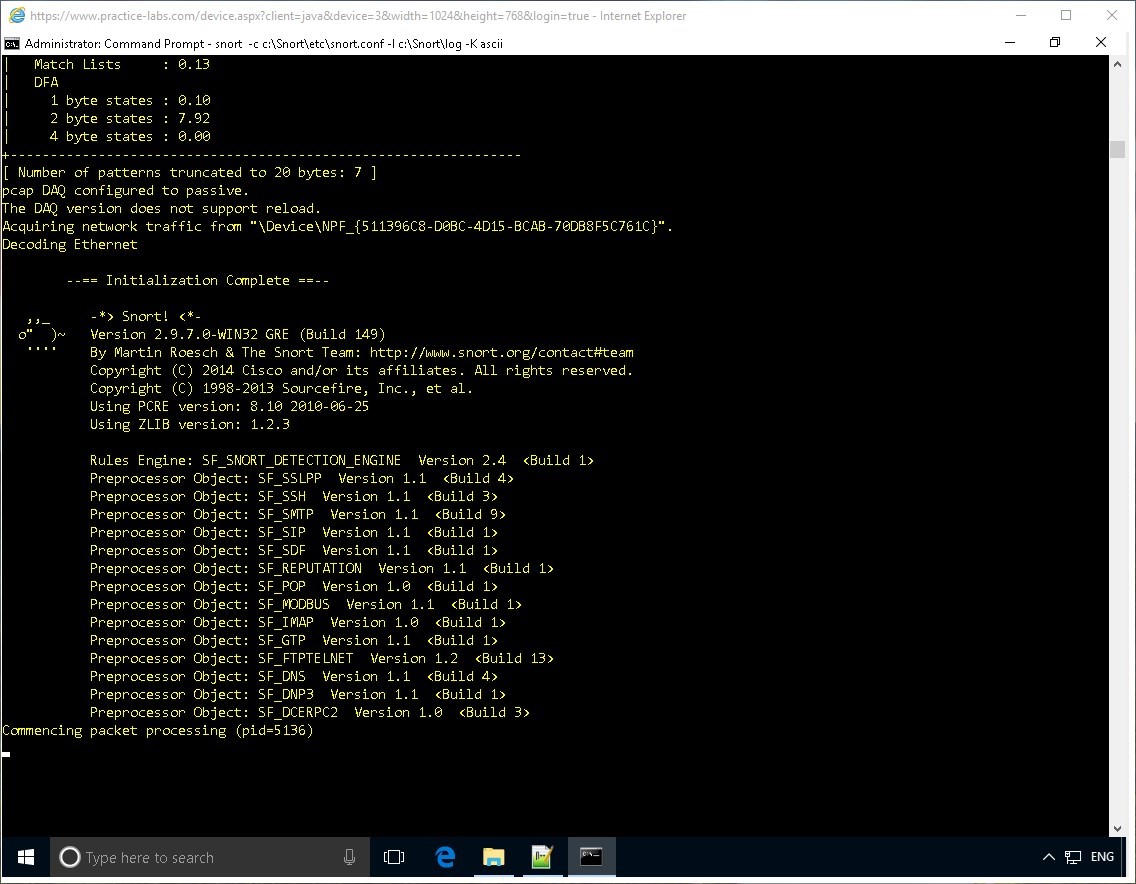
Task: Close the Snort Command Prompt window
Action: (1101, 43)
